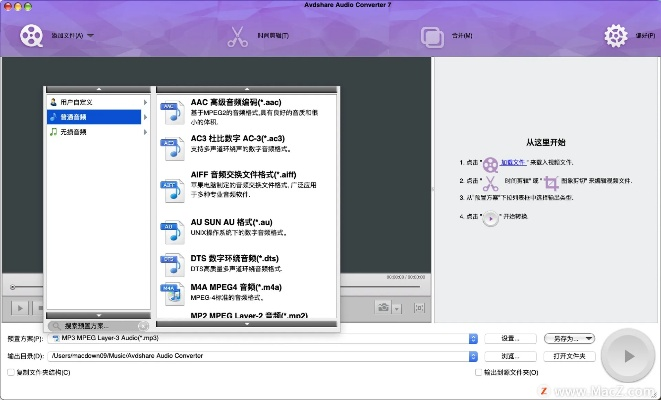Image resolution: width=661 pixels, height=400 pixels.
Task: Start conversion with the large round play button
Action: tap(628, 356)
